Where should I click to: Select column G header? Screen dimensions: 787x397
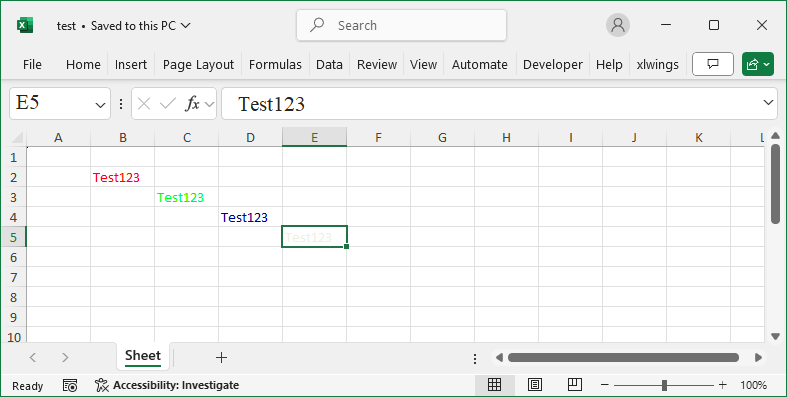point(442,138)
